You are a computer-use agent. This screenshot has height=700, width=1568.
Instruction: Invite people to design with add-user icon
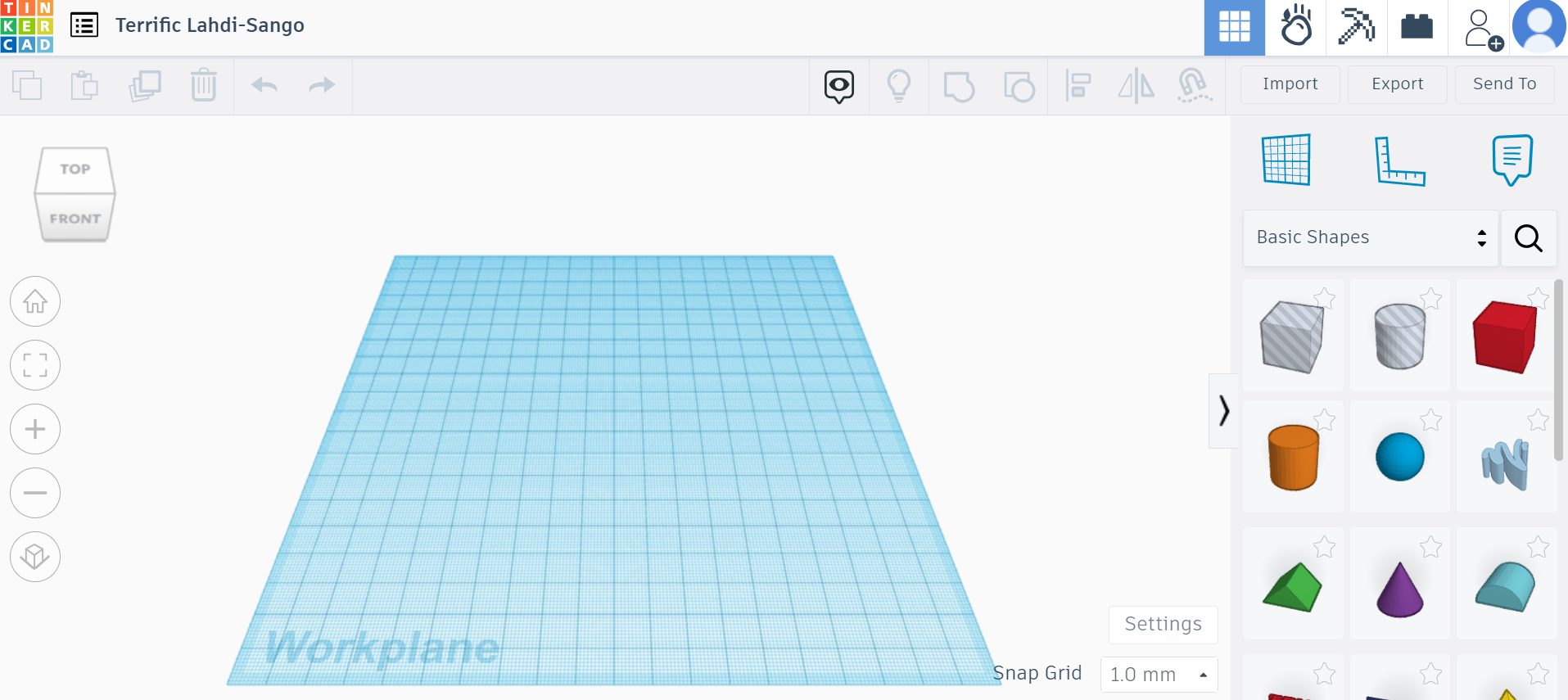(1482, 29)
